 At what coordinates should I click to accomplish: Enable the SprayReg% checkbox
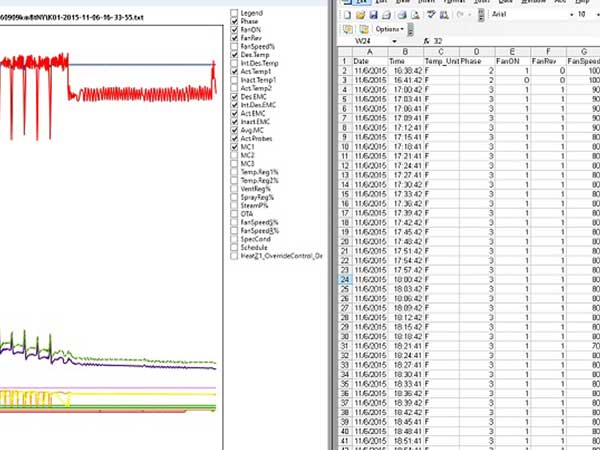tap(234, 197)
